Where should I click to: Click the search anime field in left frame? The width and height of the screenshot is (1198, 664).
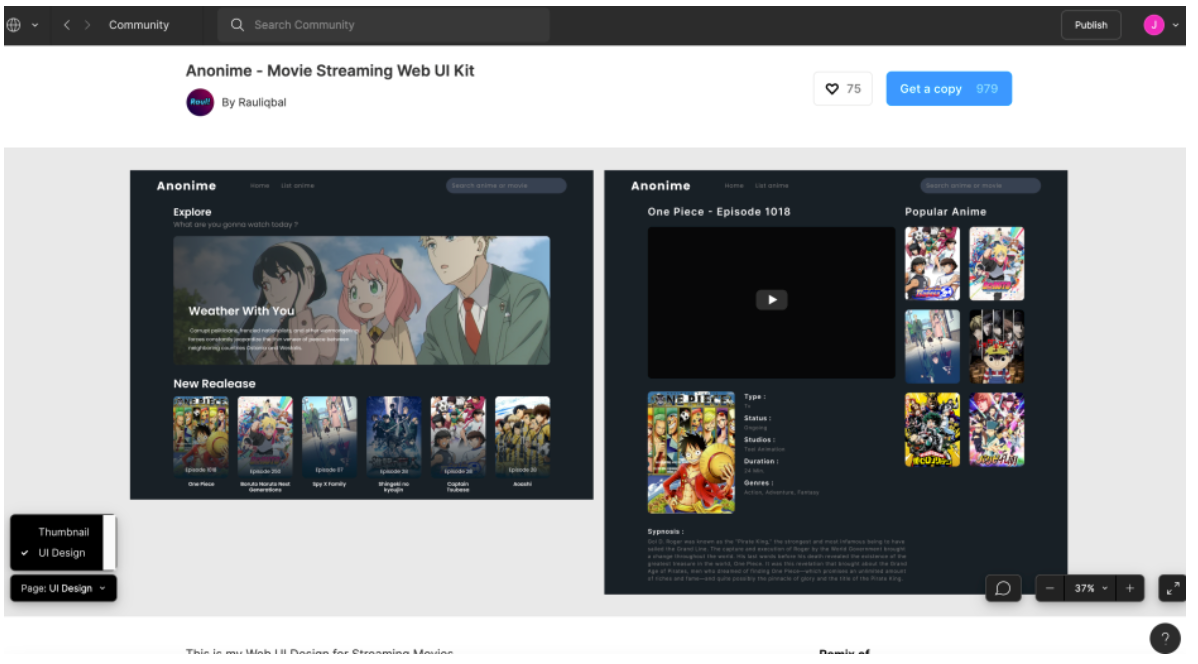point(506,186)
